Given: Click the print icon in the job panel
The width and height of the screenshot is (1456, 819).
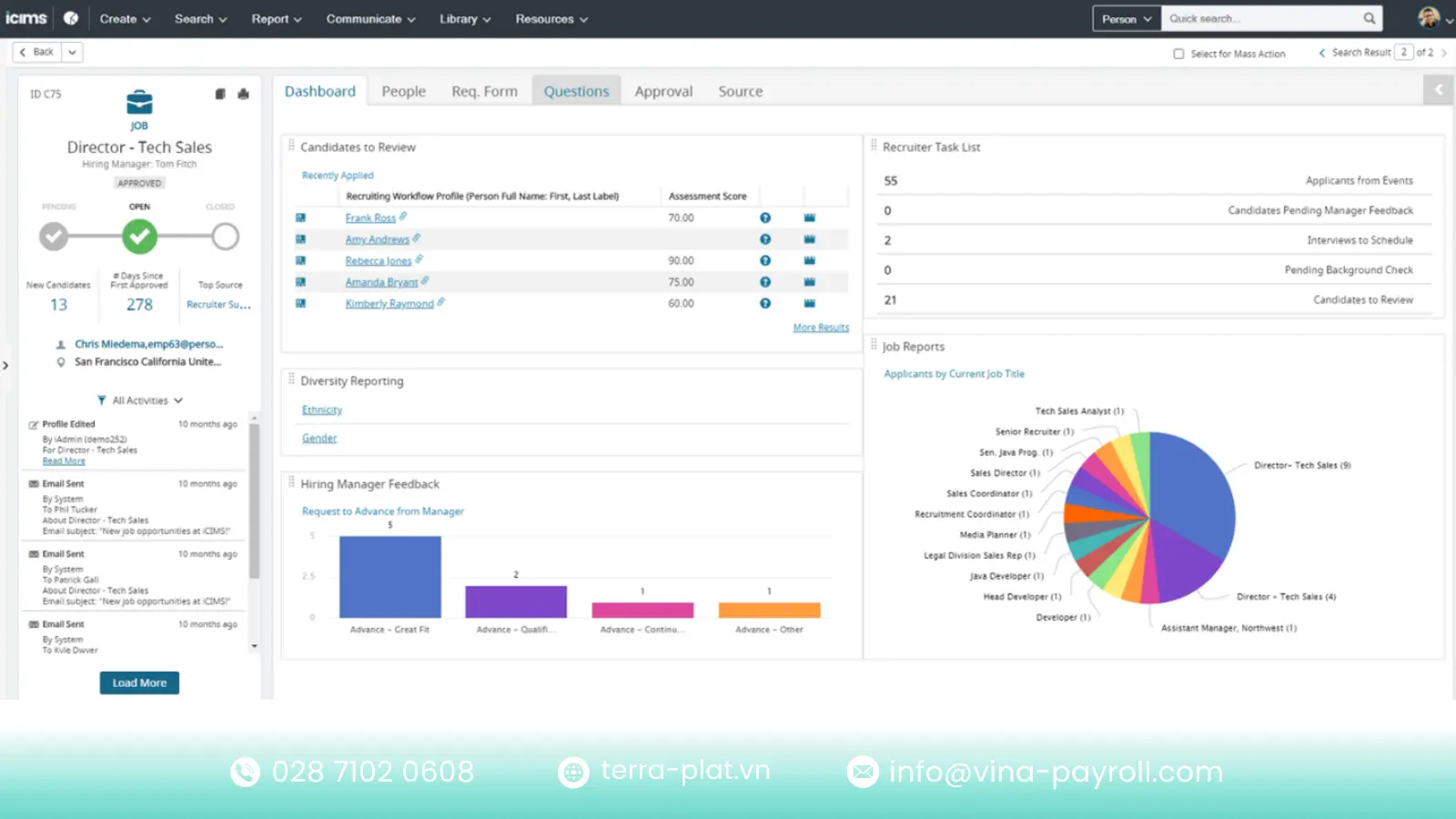Looking at the screenshot, I should point(243,94).
